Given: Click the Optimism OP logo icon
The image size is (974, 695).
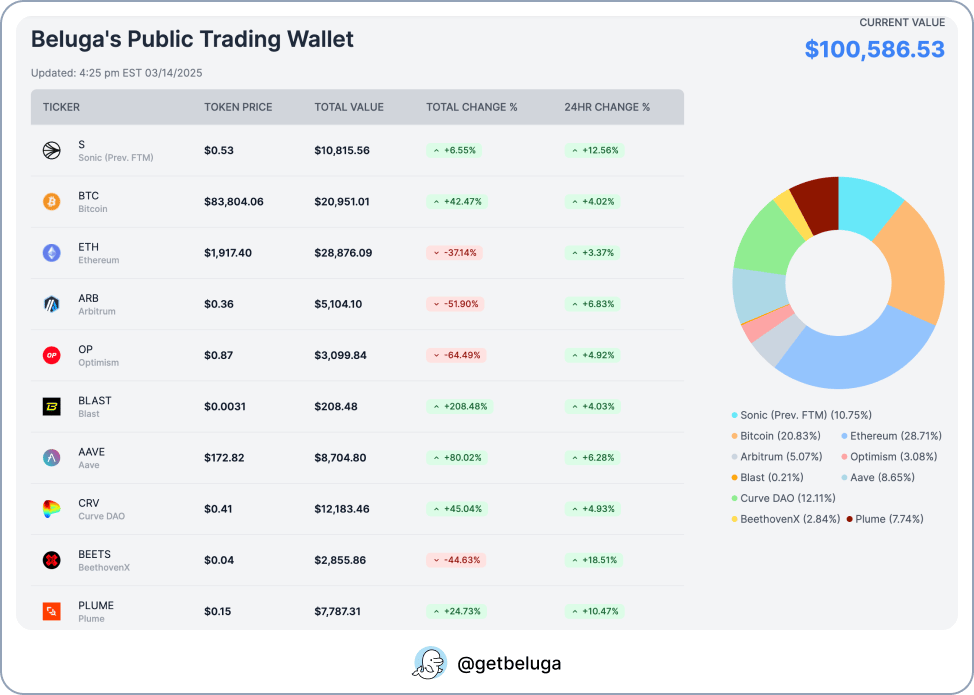Looking at the screenshot, I should pos(52,355).
